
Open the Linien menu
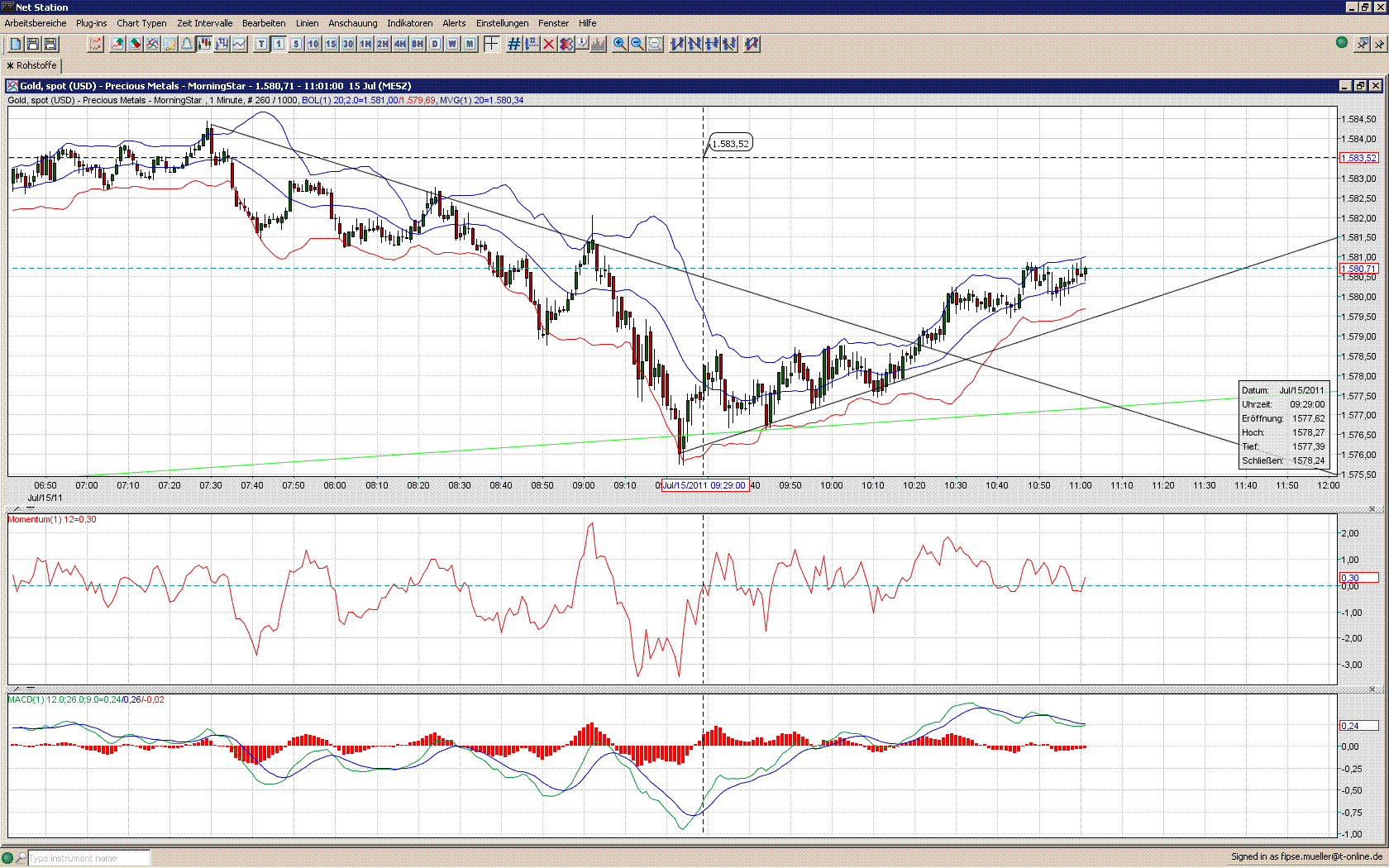[x=307, y=23]
